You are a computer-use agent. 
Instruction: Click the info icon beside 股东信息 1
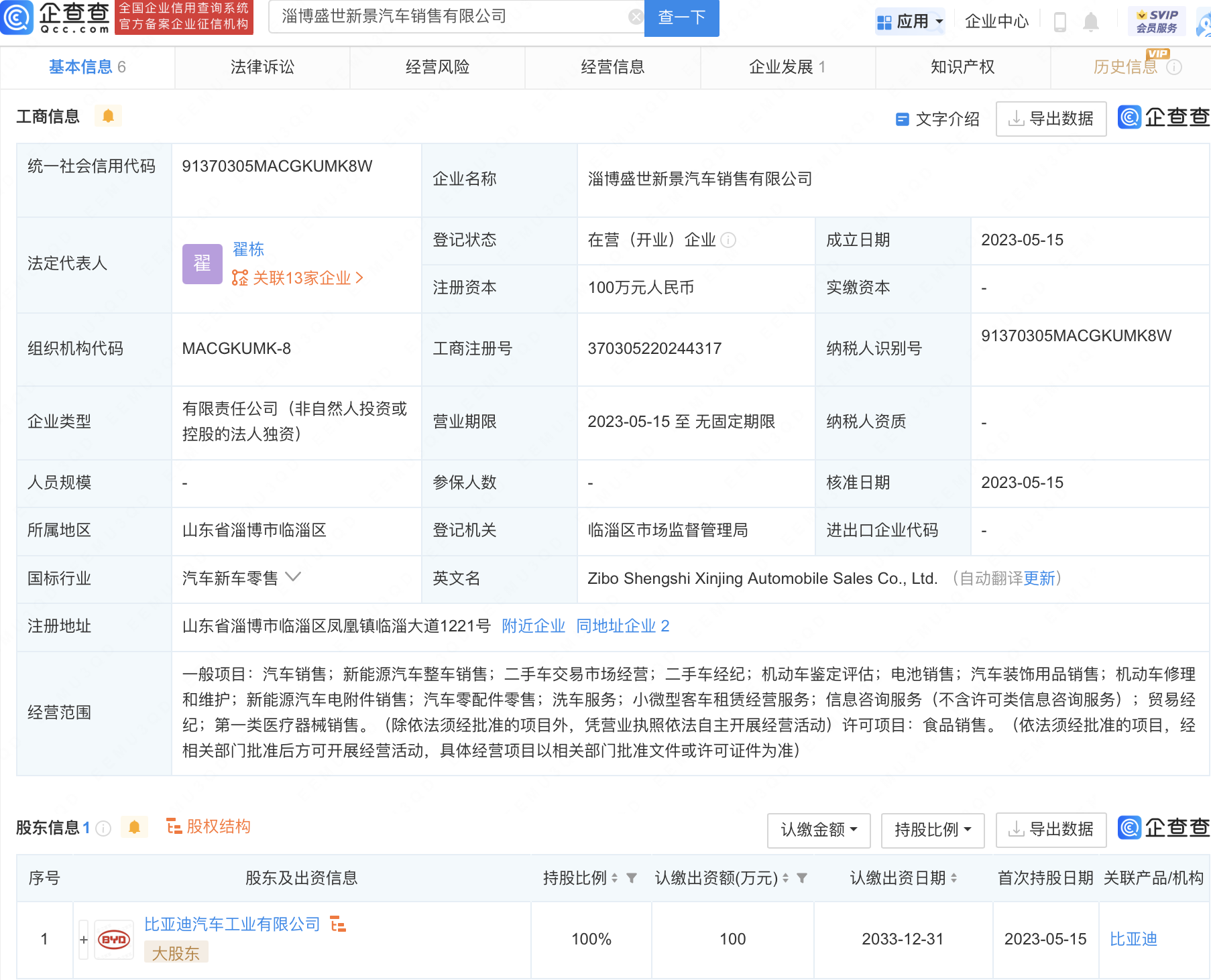pos(103,829)
